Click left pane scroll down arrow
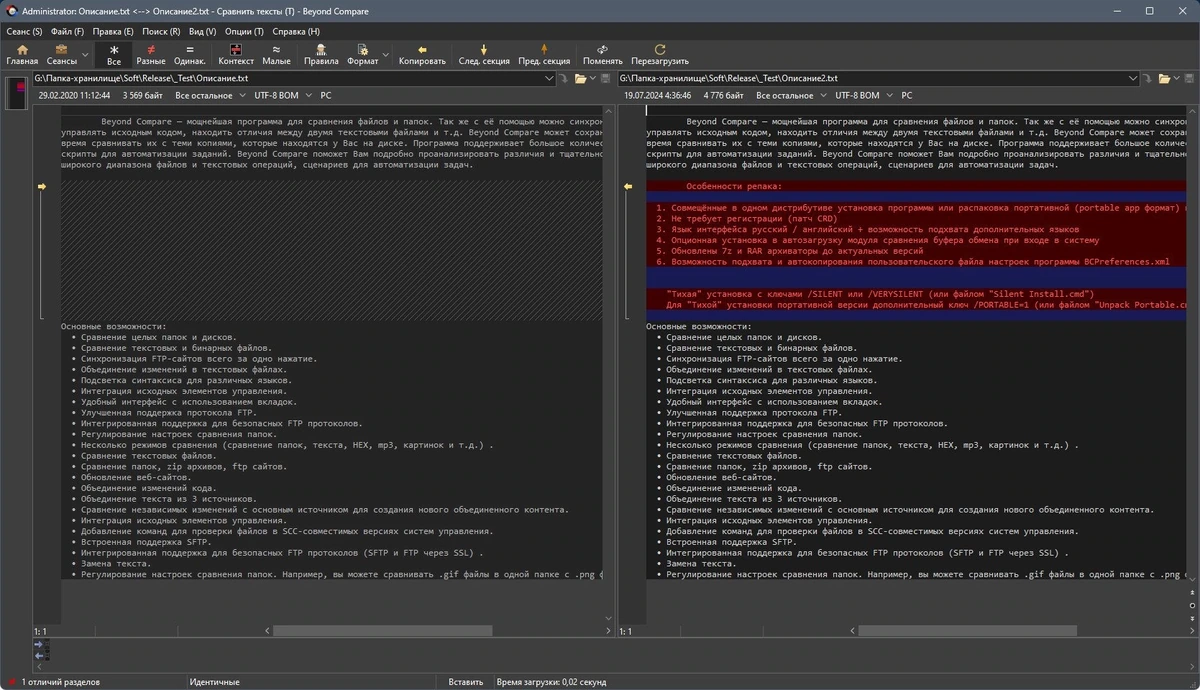Viewport: 1200px width, 690px height. [x=608, y=619]
